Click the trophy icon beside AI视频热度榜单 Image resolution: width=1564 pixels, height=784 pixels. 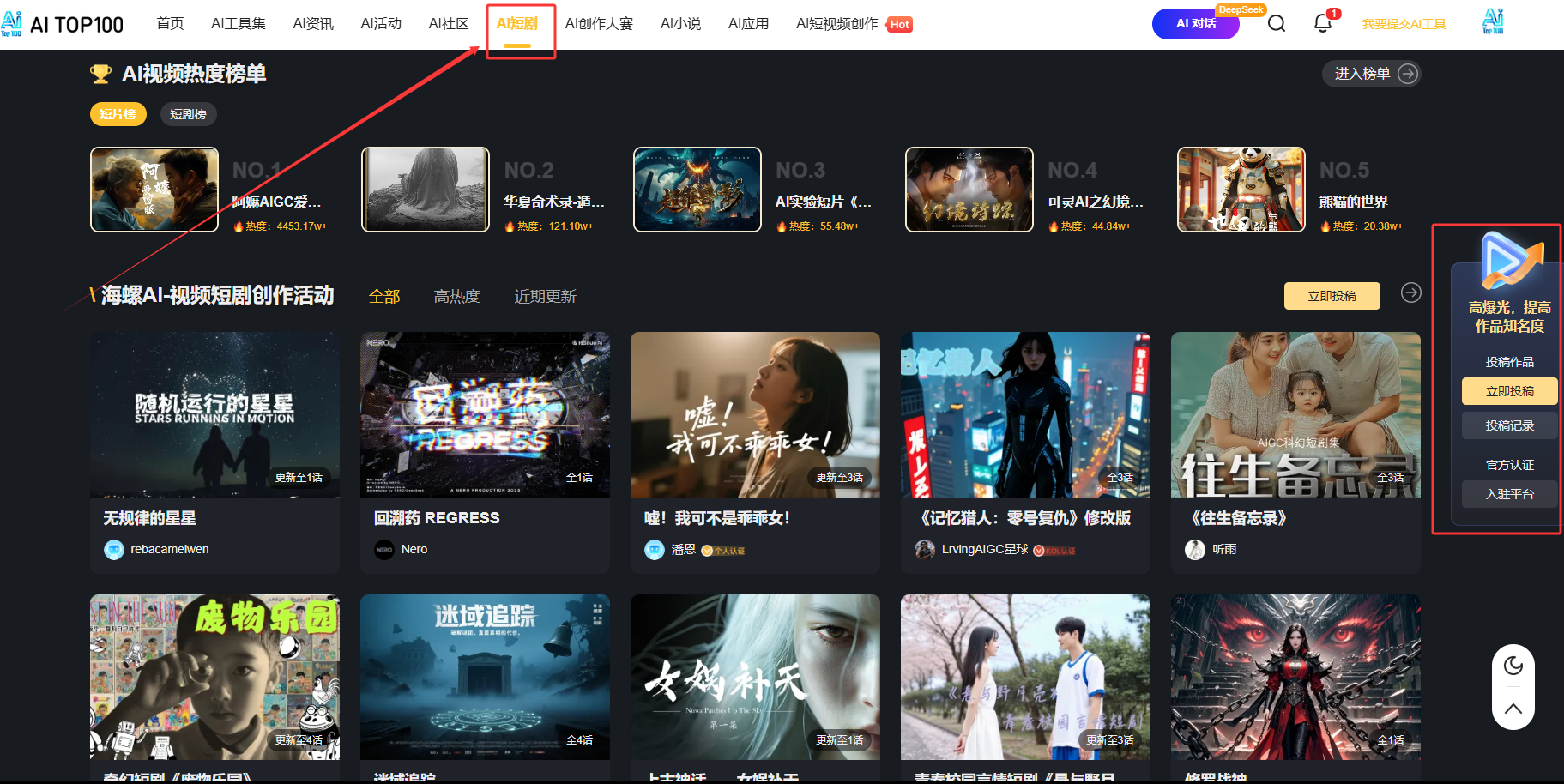[100, 75]
